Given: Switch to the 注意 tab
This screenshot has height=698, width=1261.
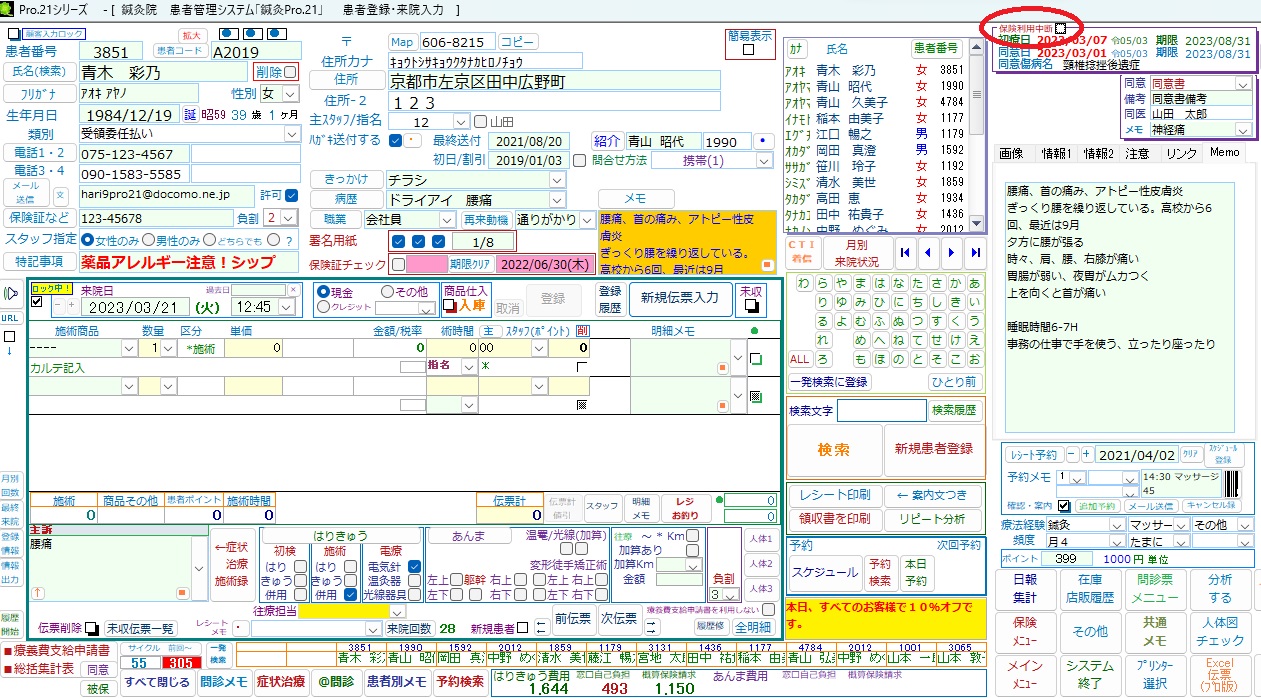Looking at the screenshot, I should [1138, 153].
